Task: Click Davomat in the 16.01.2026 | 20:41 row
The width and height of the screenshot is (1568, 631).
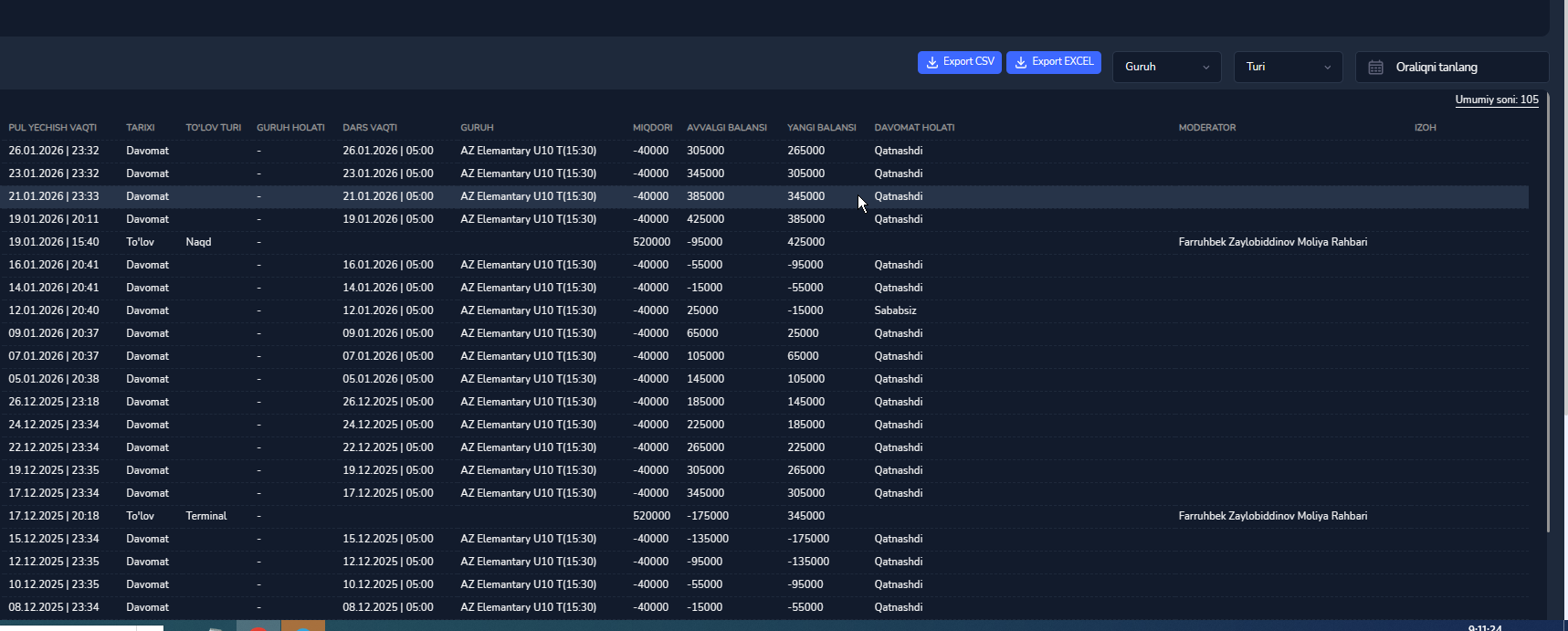Action: (148, 265)
